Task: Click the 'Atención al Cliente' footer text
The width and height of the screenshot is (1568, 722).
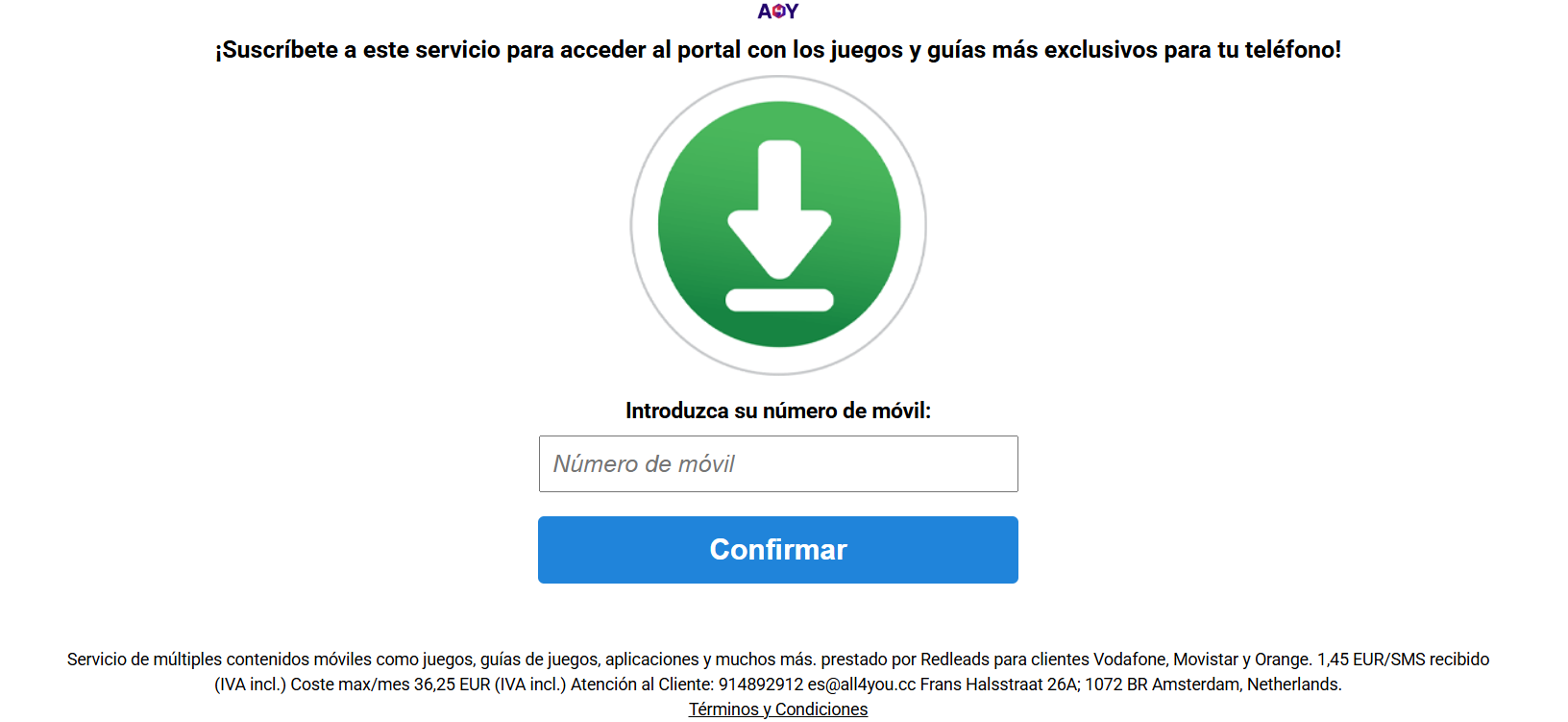Action: pos(642,685)
